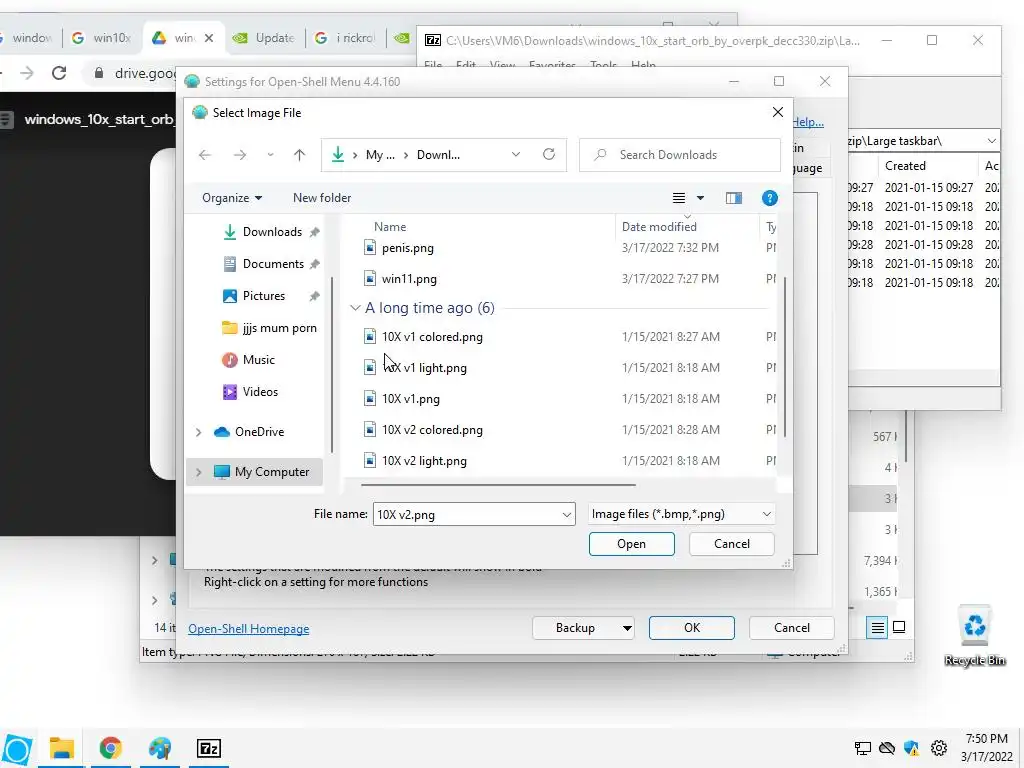Open the Open-Shell Homepage link
1024x768 pixels.
click(x=249, y=629)
